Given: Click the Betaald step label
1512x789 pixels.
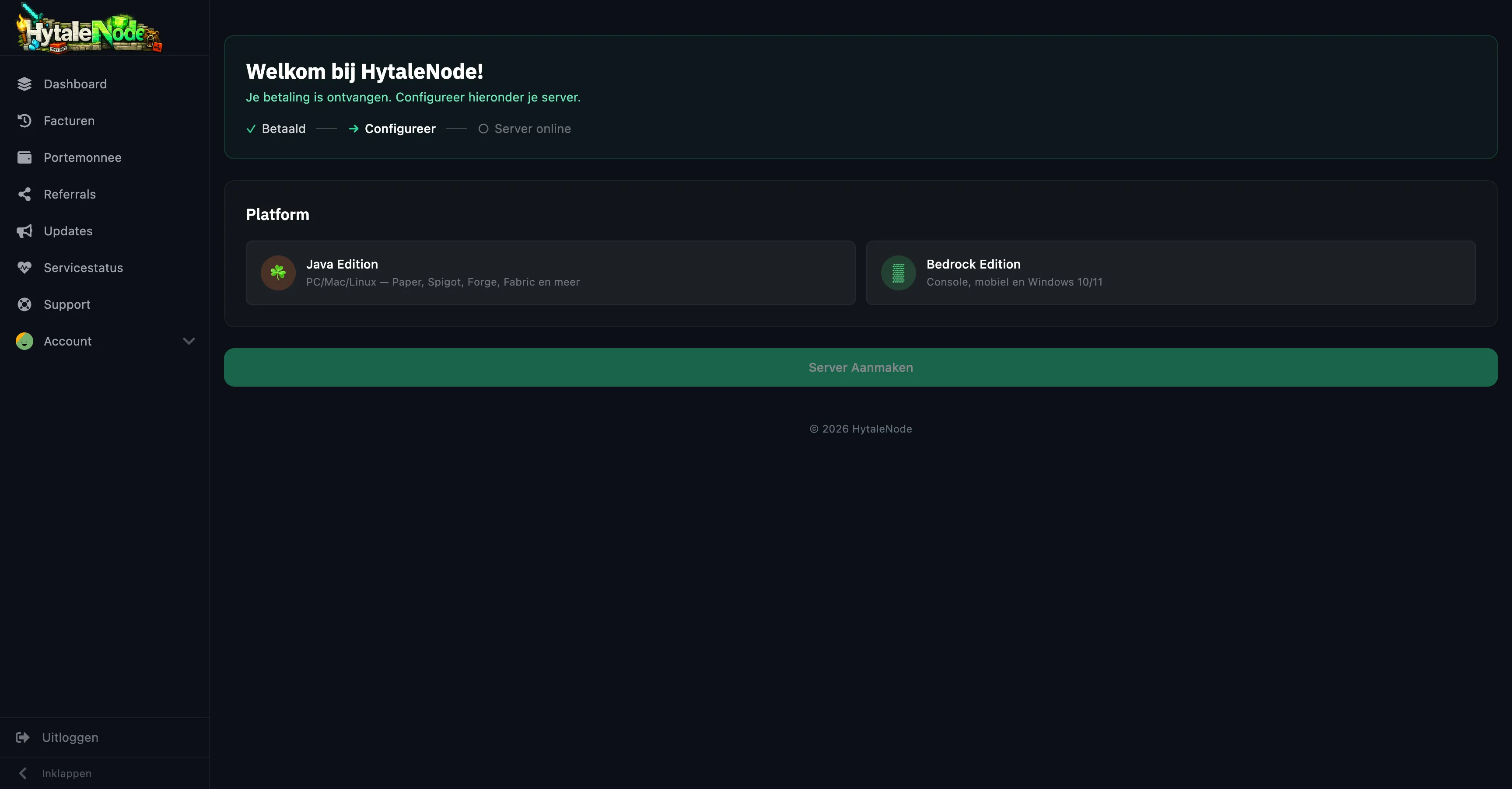Looking at the screenshot, I should pyautogui.click(x=283, y=129).
